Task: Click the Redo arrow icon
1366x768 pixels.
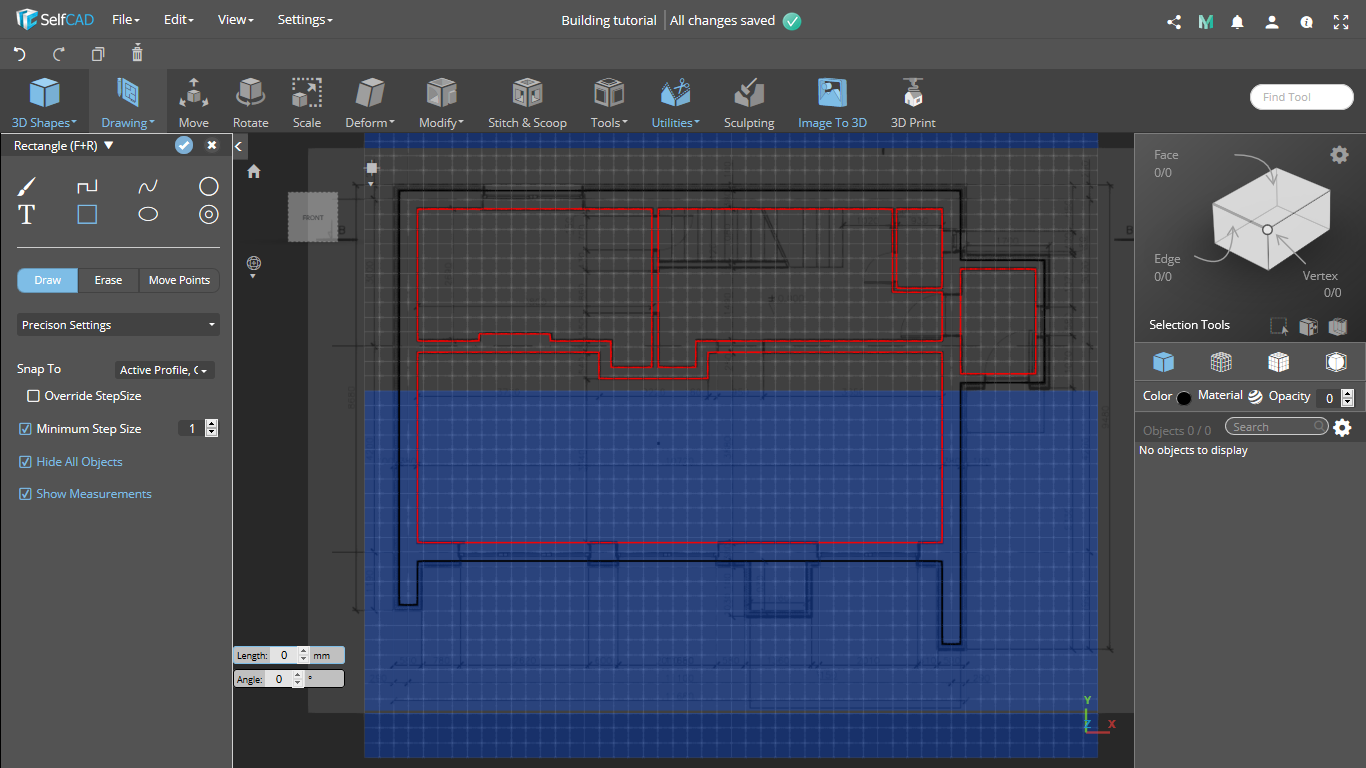Action: pos(59,54)
